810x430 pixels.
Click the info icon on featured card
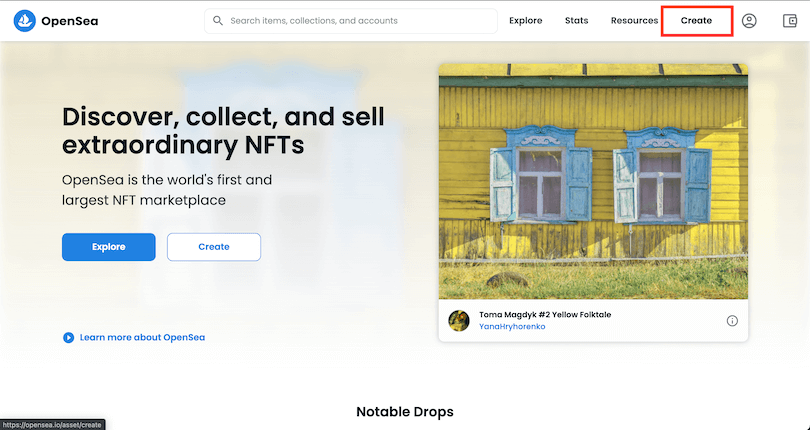pyautogui.click(x=732, y=321)
